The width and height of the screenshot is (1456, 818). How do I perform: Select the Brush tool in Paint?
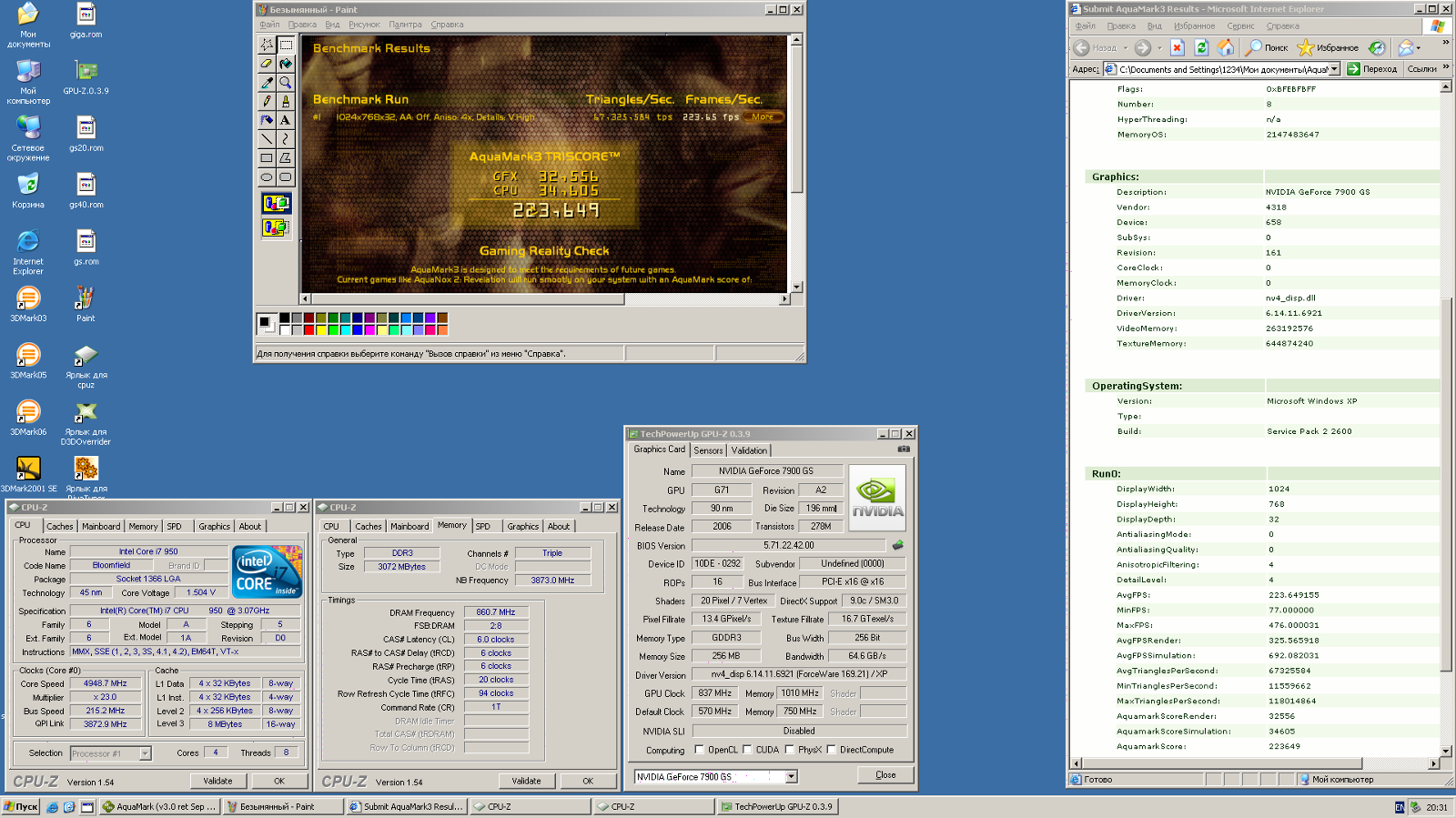coord(286,101)
